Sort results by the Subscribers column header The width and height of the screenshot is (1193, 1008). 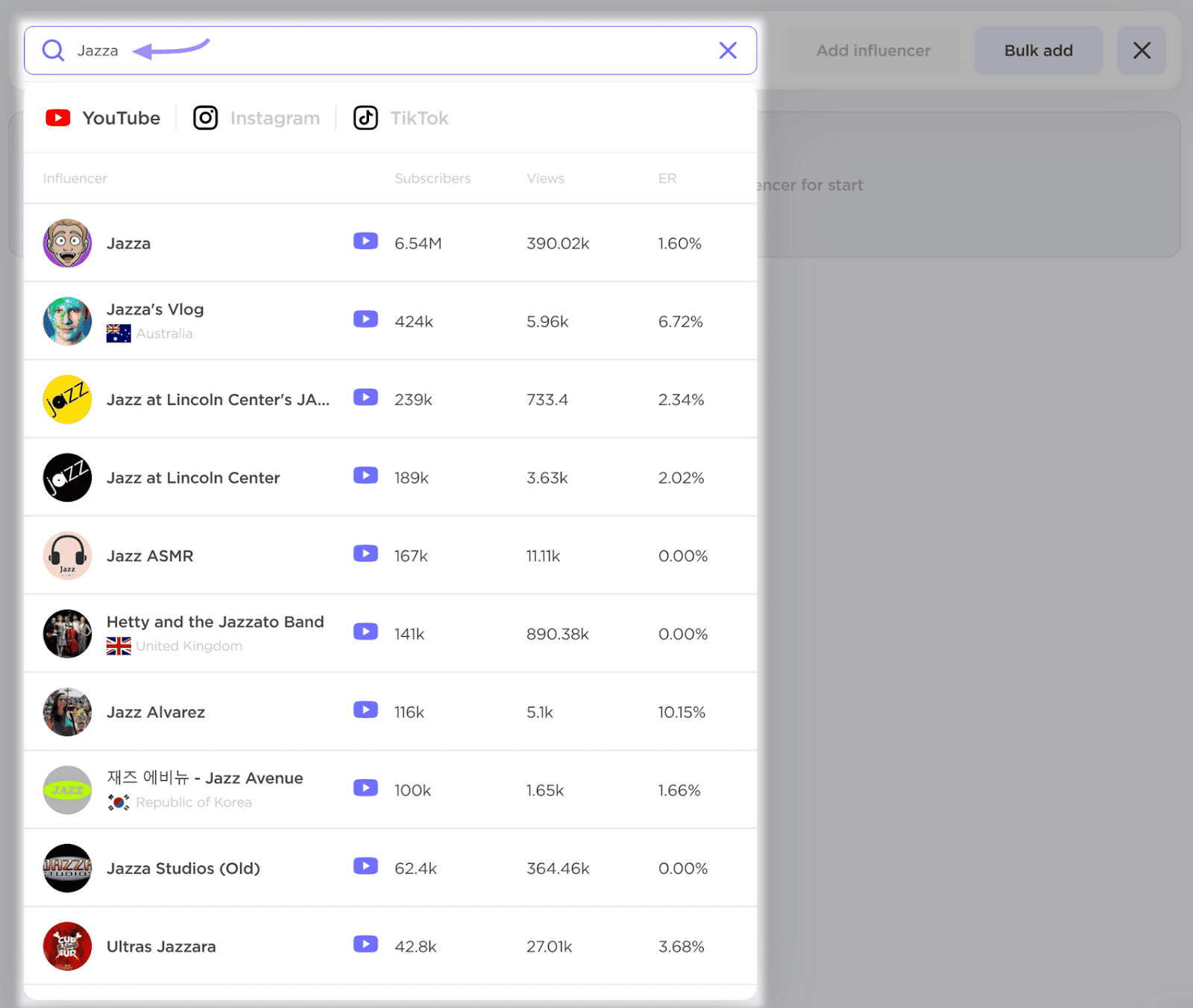click(432, 178)
